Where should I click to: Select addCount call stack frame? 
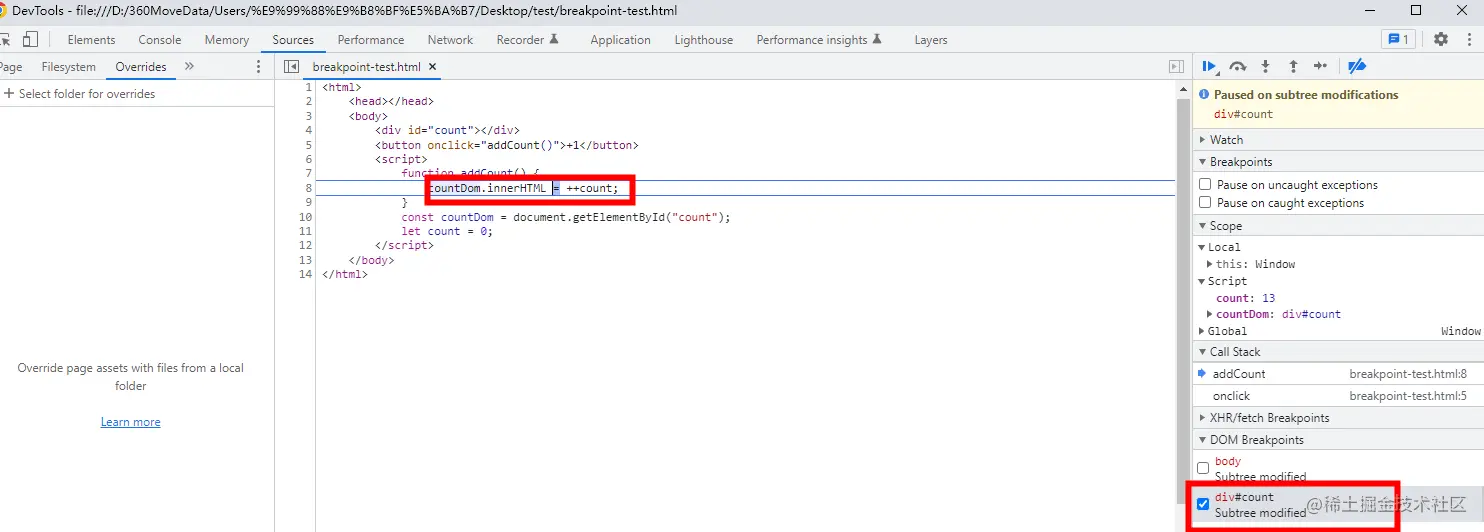1338,374
